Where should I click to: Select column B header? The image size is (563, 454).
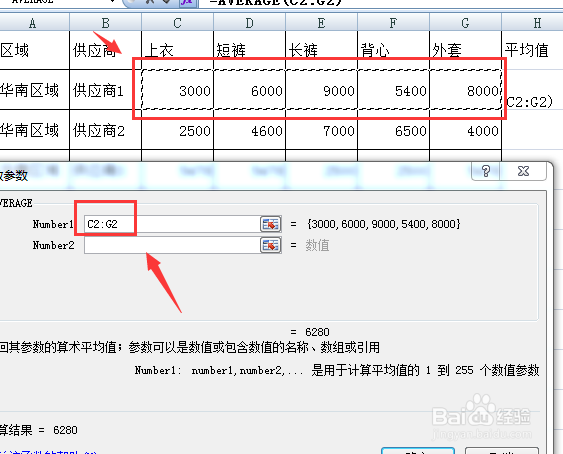point(106,23)
